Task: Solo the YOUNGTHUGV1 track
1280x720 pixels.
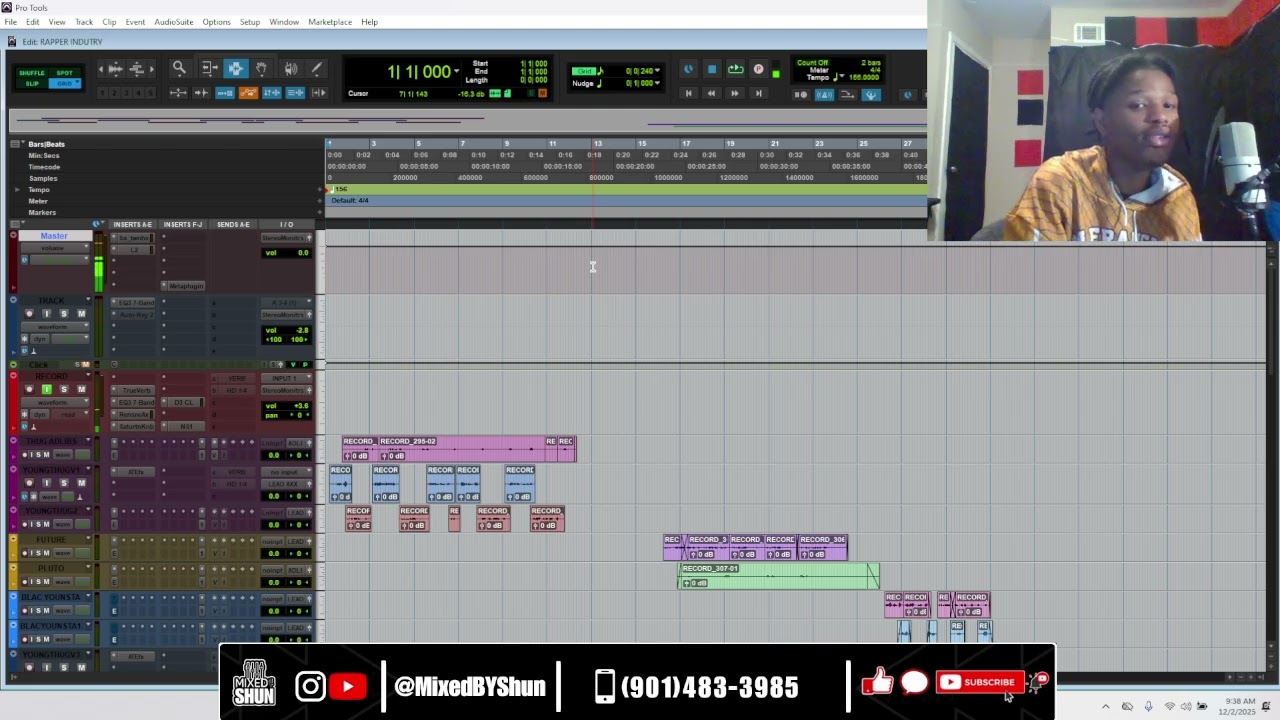Action: tap(63, 483)
